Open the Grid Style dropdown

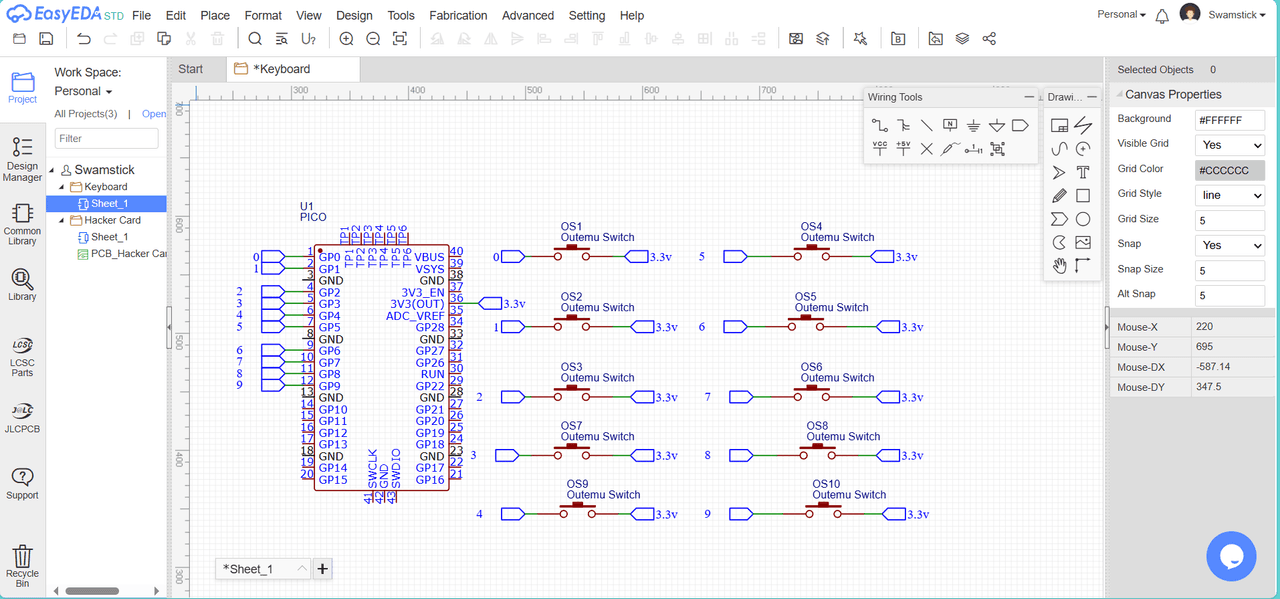coord(1230,195)
